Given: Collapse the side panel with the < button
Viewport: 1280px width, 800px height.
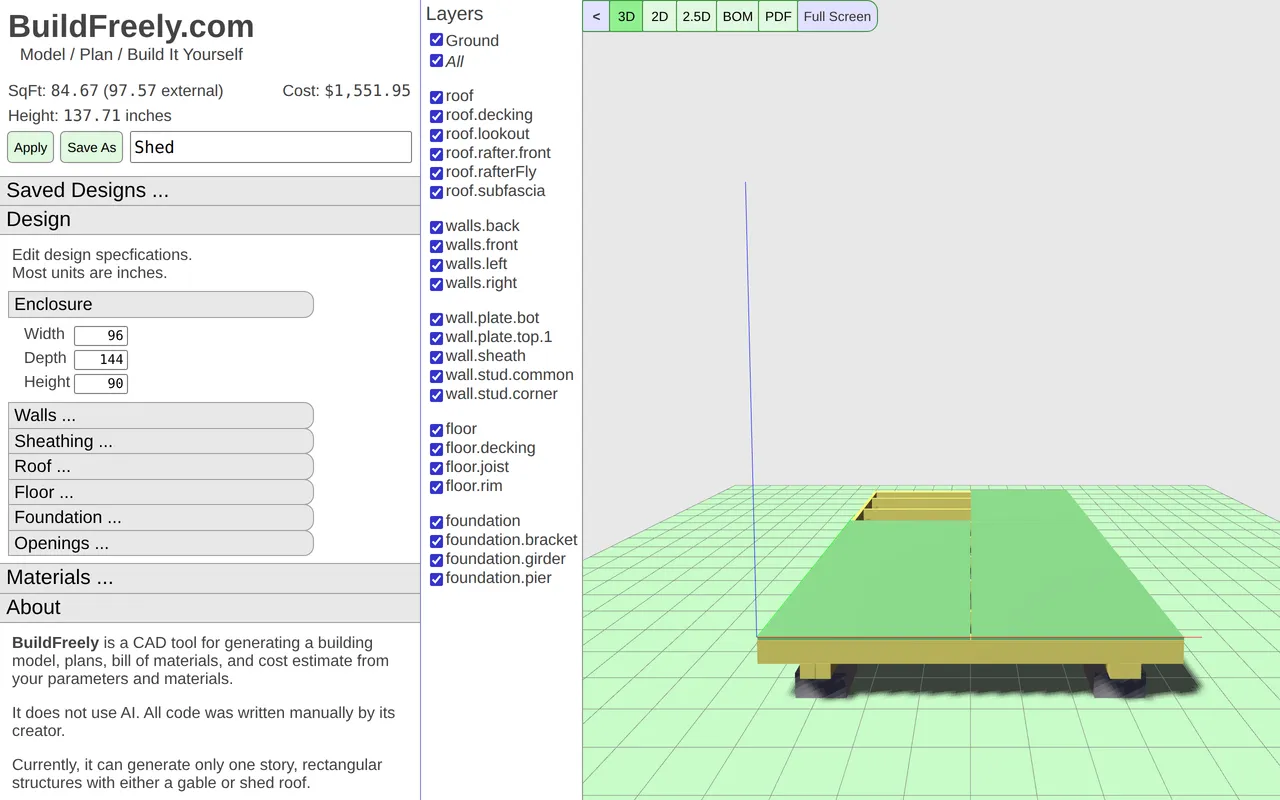Looking at the screenshot, I should click(x=596, y=16).
